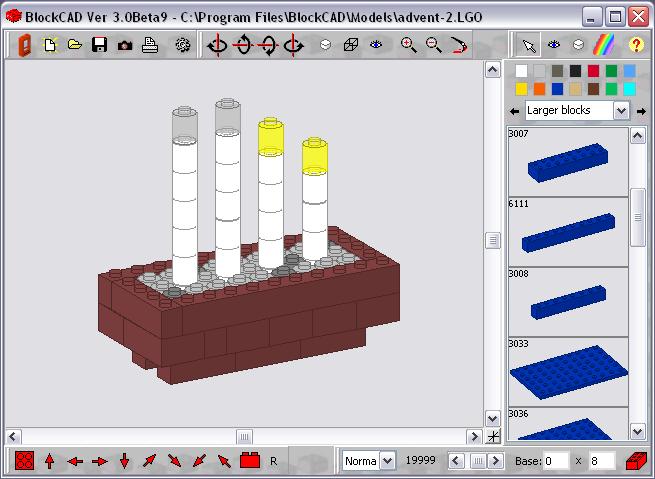The height and width of the screenshot is (479, 655).
Task: Click the red door exit icon
Action: coord(25,45)
